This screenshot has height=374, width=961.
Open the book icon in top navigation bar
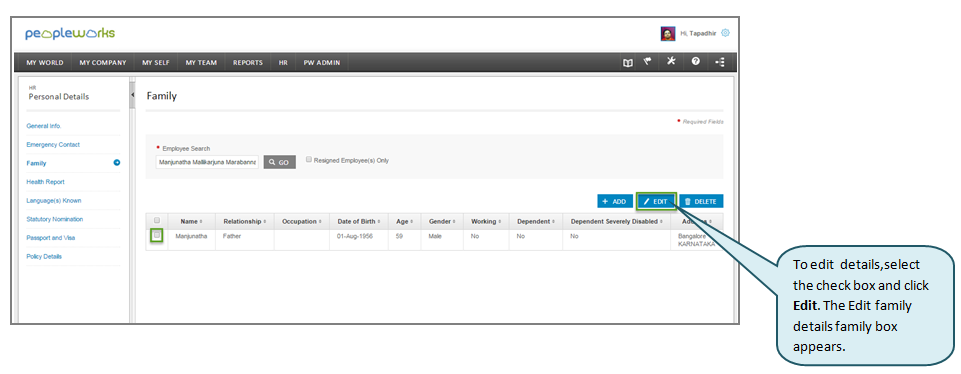point(628,63)
